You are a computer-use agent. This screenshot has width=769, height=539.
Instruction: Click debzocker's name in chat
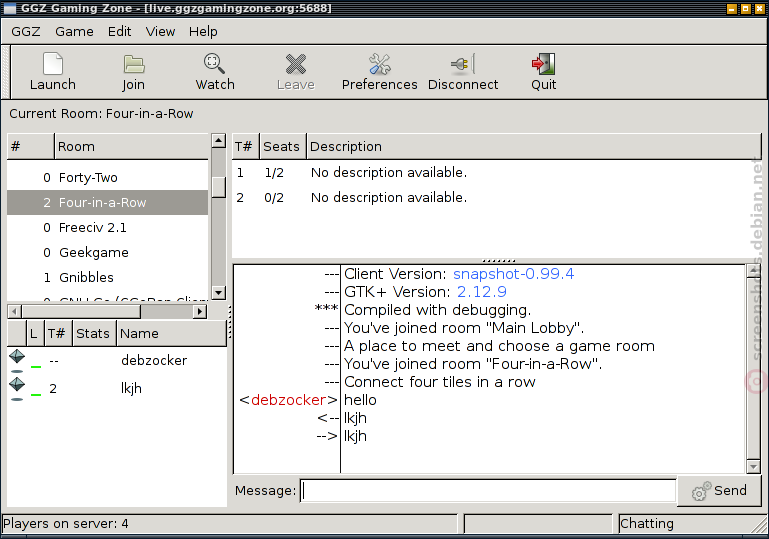pyautogui.click(x=288, y=400)
